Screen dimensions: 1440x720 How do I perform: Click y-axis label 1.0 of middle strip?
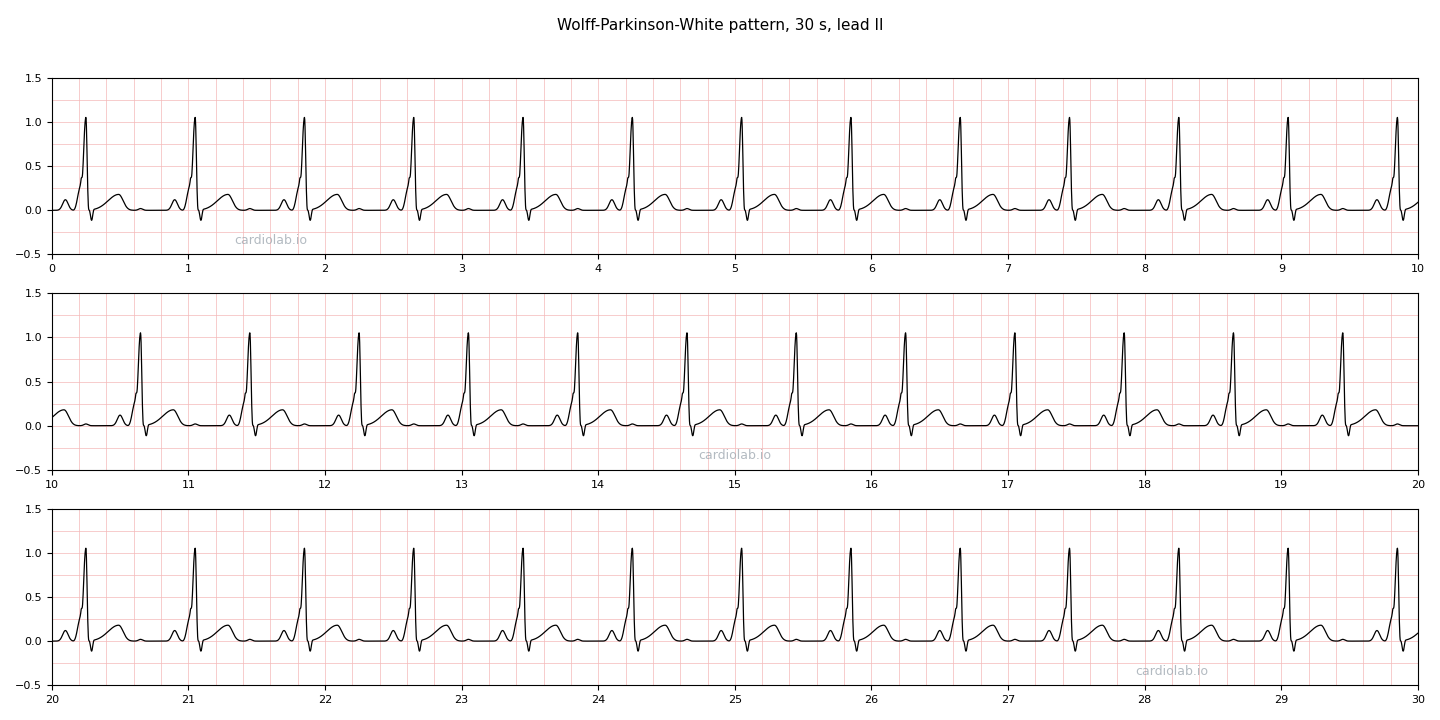(32, 338)
